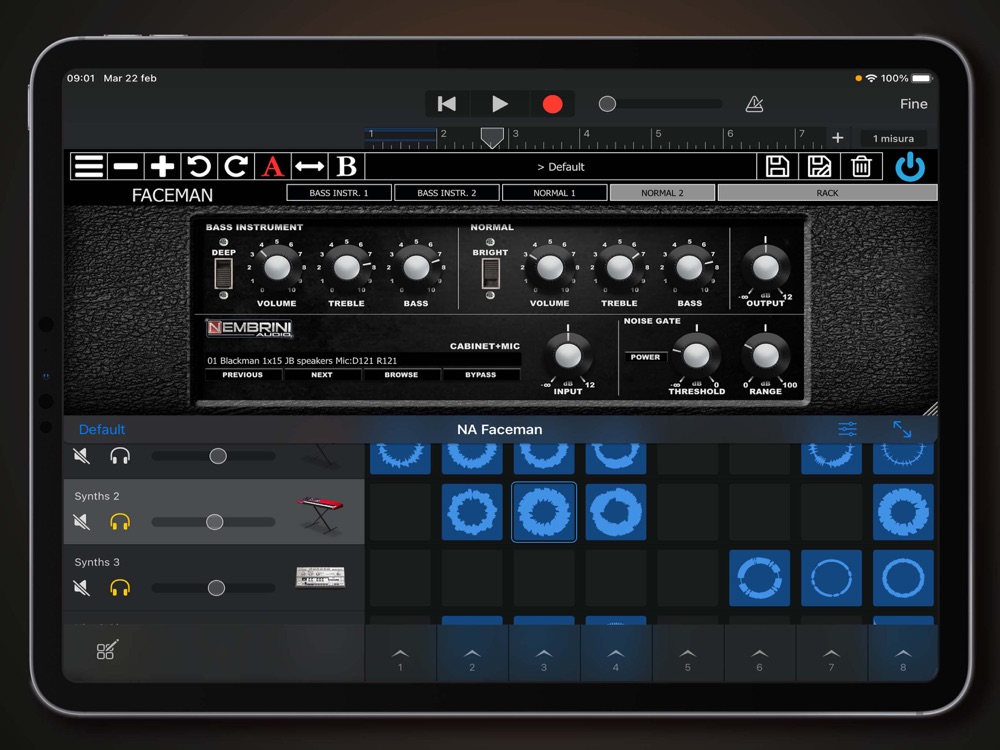The image size is (1000, 750).
Task: Trigger the Synths 2 loop cell in column 8
Action: pos(903,511)
